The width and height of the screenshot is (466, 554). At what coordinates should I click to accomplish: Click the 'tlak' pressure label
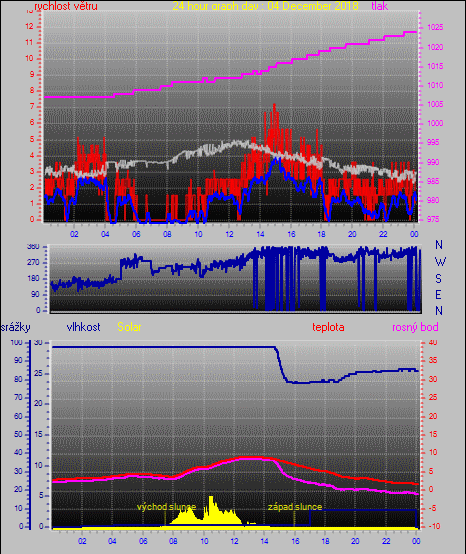(x=379, y=6)
